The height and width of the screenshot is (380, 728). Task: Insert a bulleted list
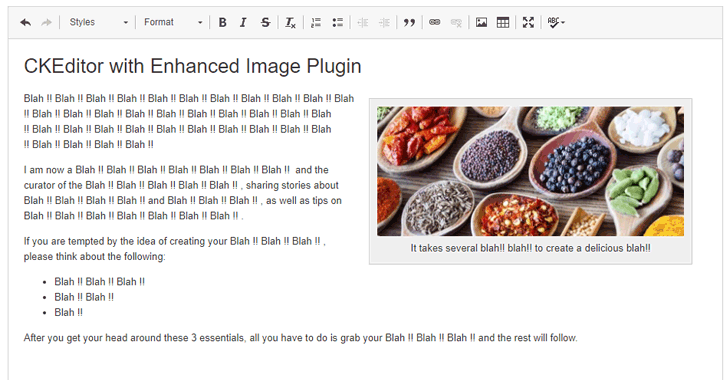tap(338, 22)
